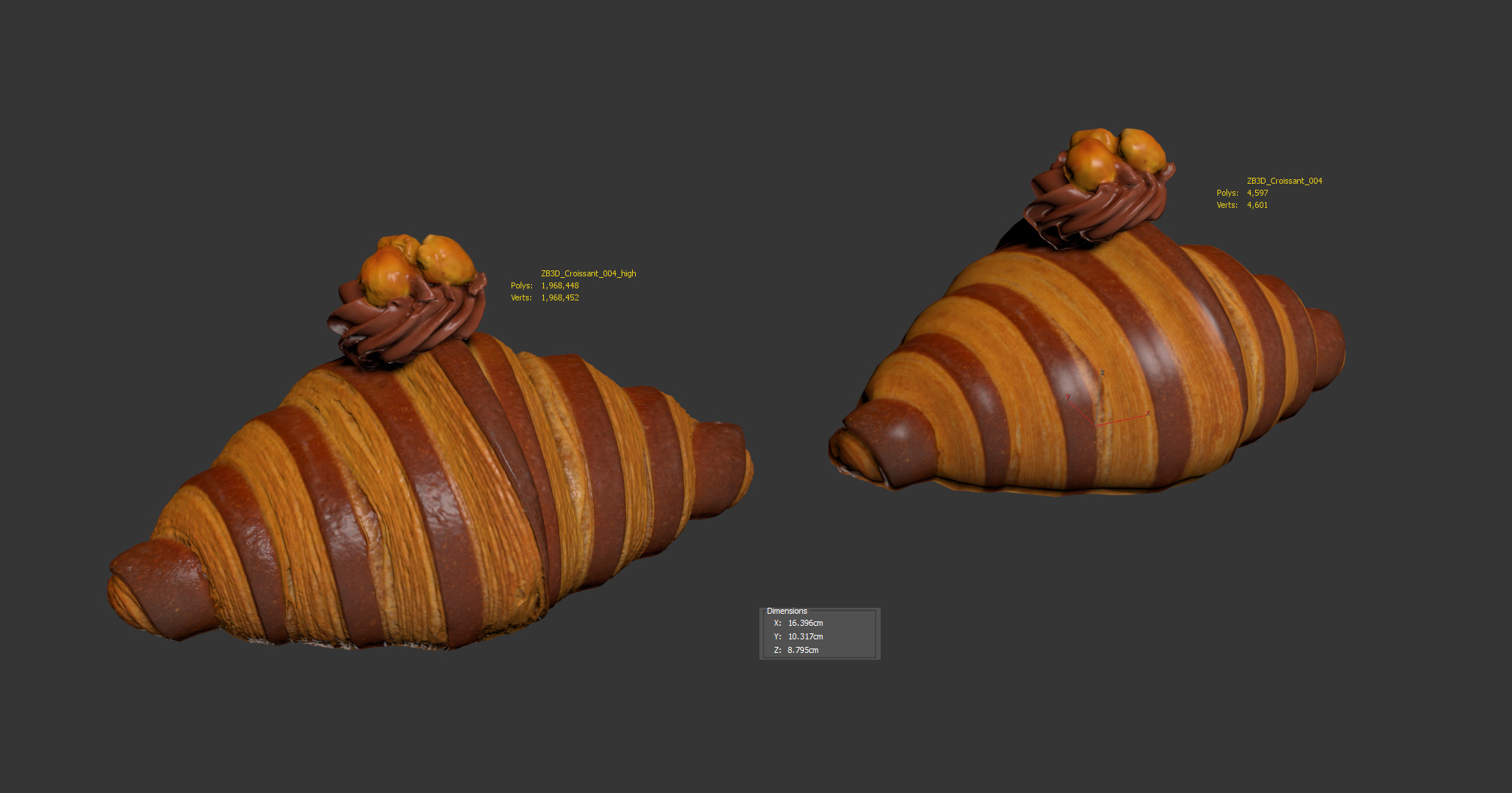Click the X axis label of the pivot gizmo
1512x793 pixels.
point(1147,413)
